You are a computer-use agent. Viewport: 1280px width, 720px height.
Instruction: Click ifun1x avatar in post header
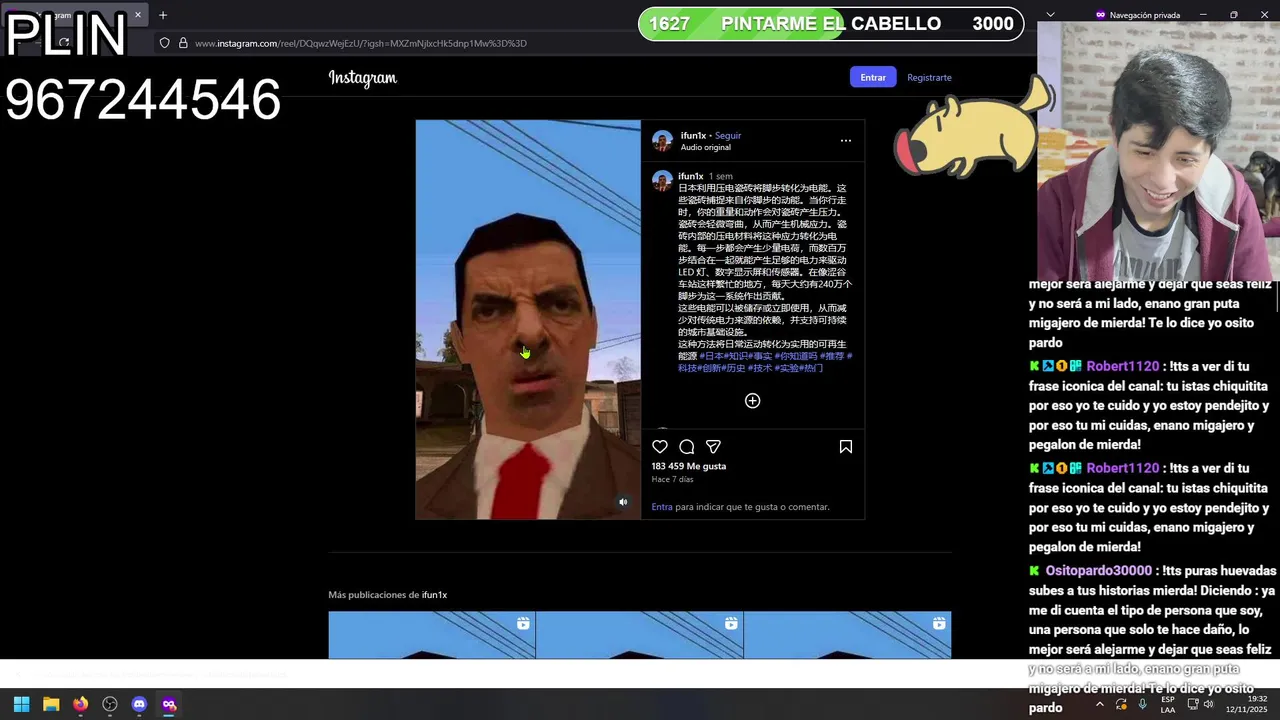(662, 141)
